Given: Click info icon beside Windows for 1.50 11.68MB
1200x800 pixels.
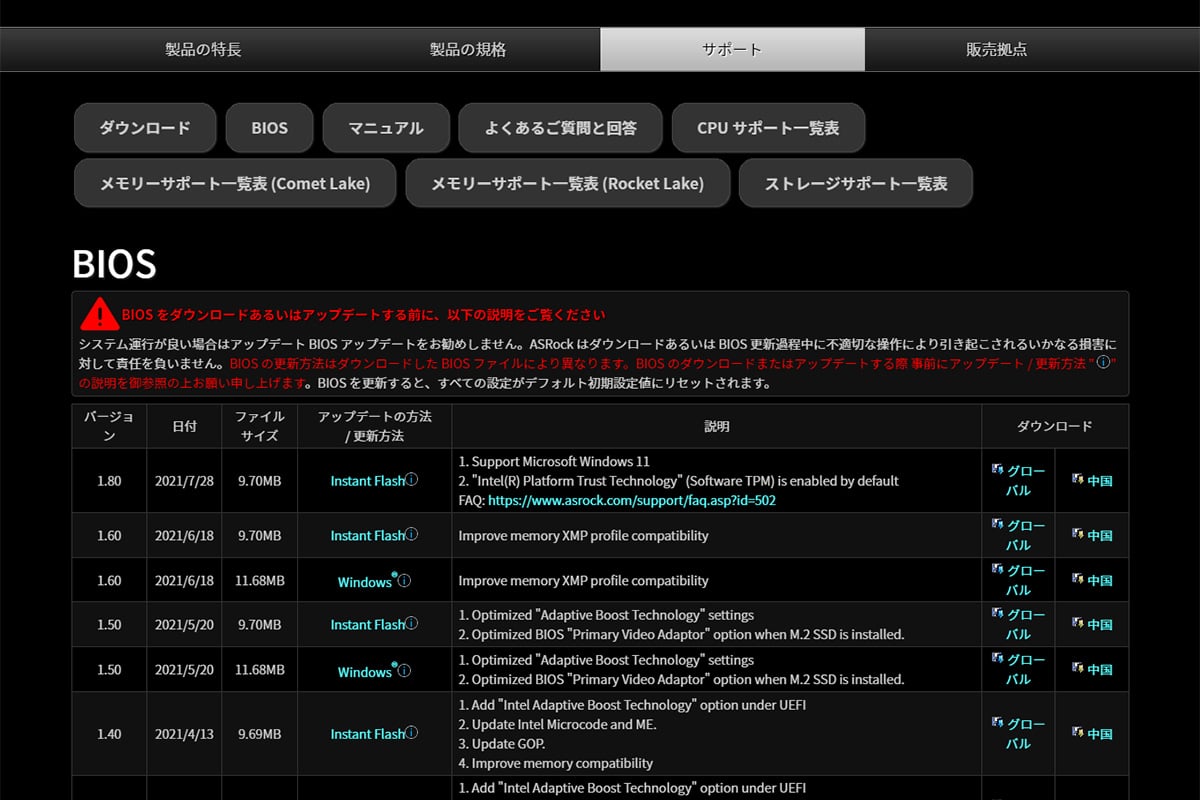Looking at the screenshot, I should 404,671.
